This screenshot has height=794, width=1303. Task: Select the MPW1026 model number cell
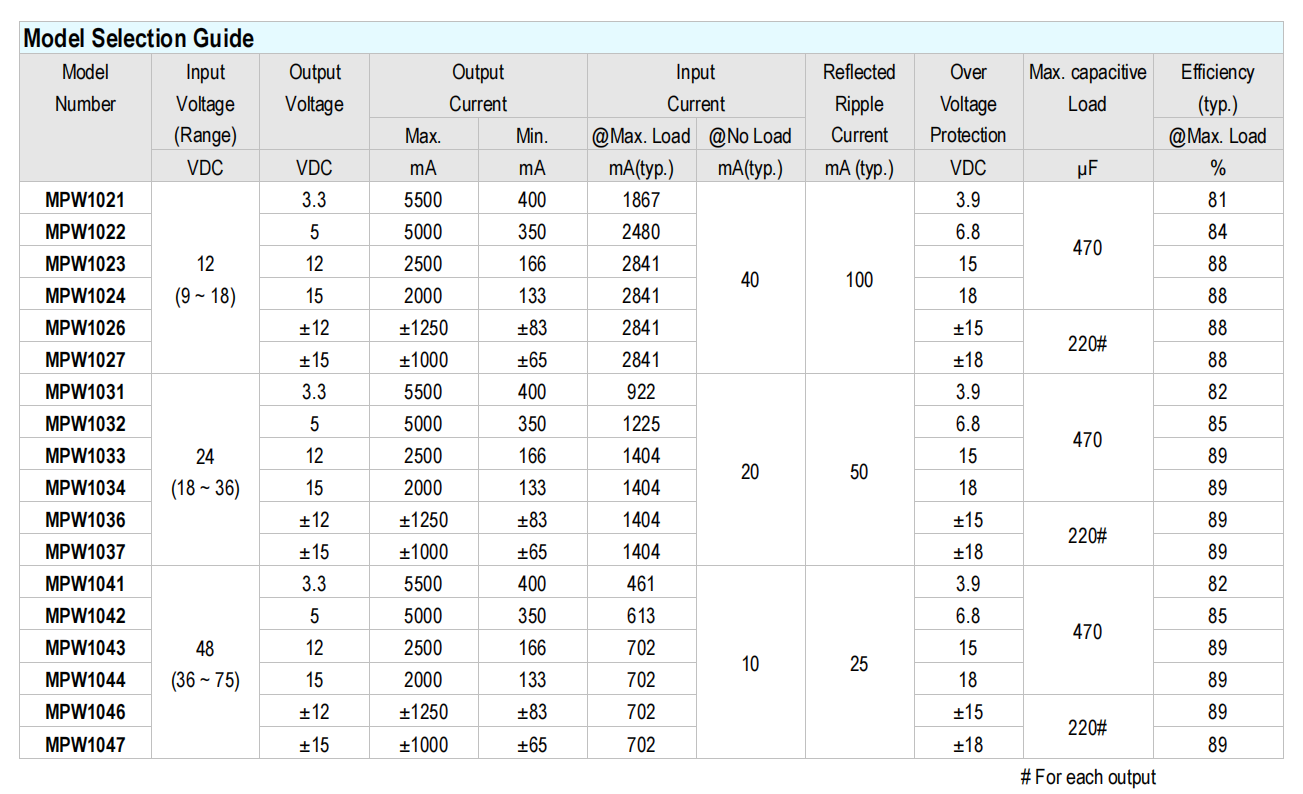point(85,328)
